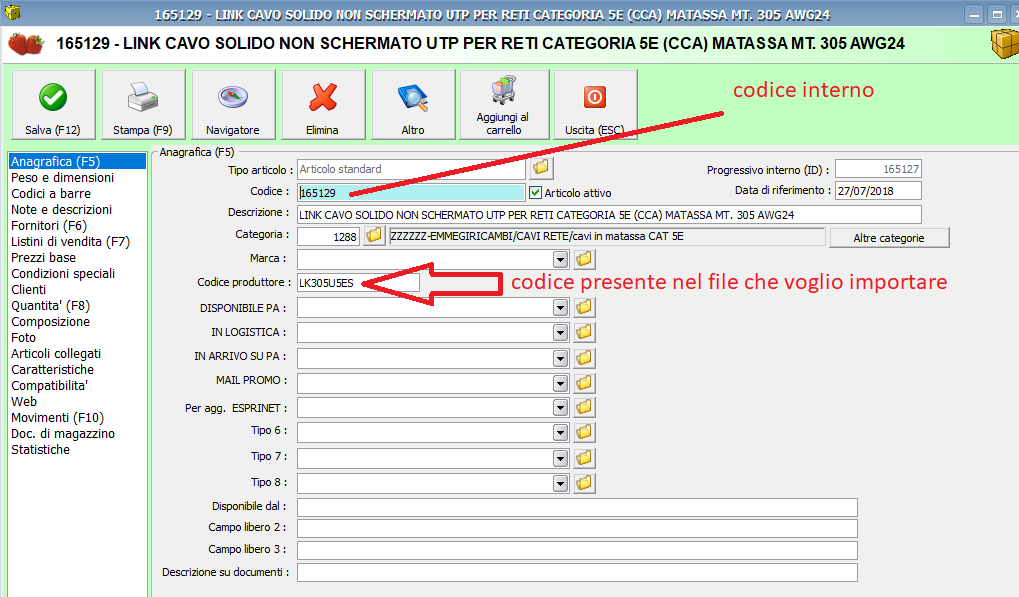Open Condizioni speciali section
1019x597 pixels.
tap(63, 273)
